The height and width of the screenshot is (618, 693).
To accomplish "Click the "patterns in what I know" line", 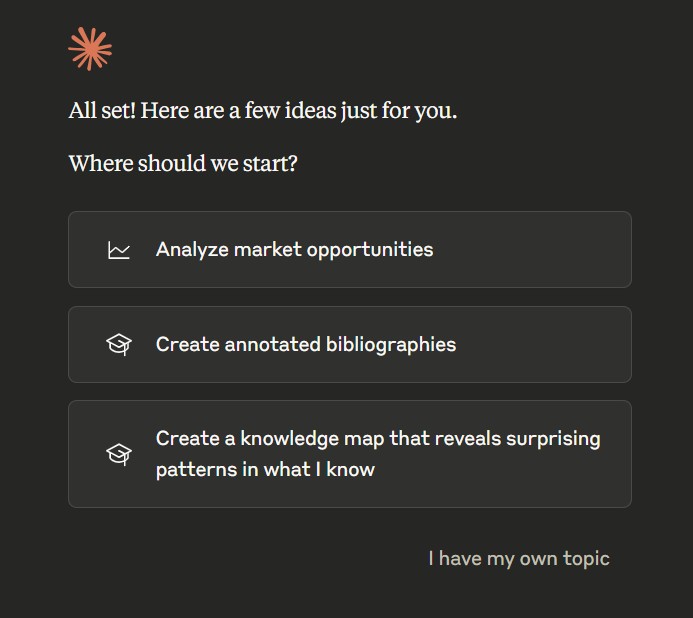I will (x=265, y=469).
